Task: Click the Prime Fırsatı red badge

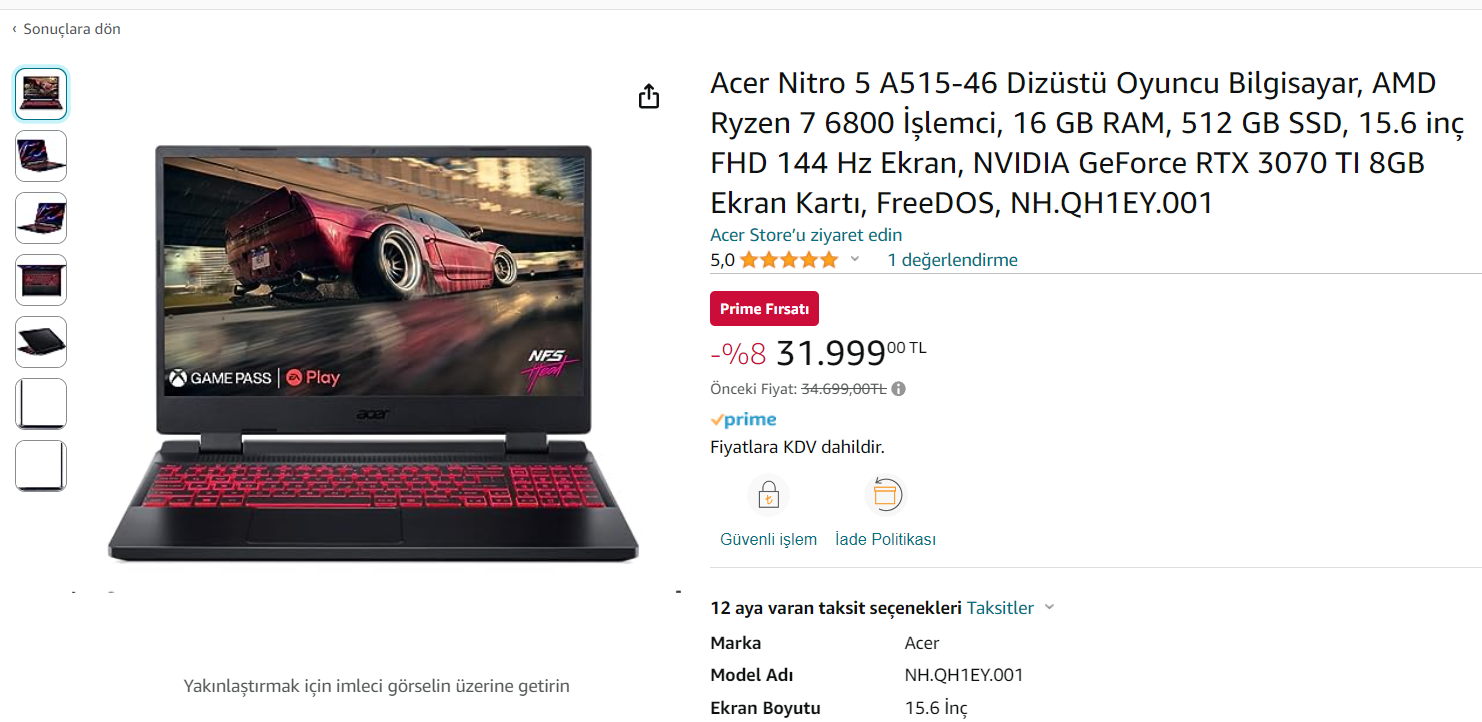Action: [764, 309]
